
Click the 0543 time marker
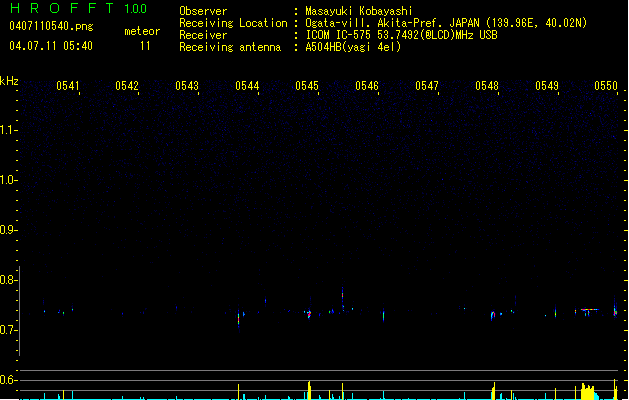(187, 86)
